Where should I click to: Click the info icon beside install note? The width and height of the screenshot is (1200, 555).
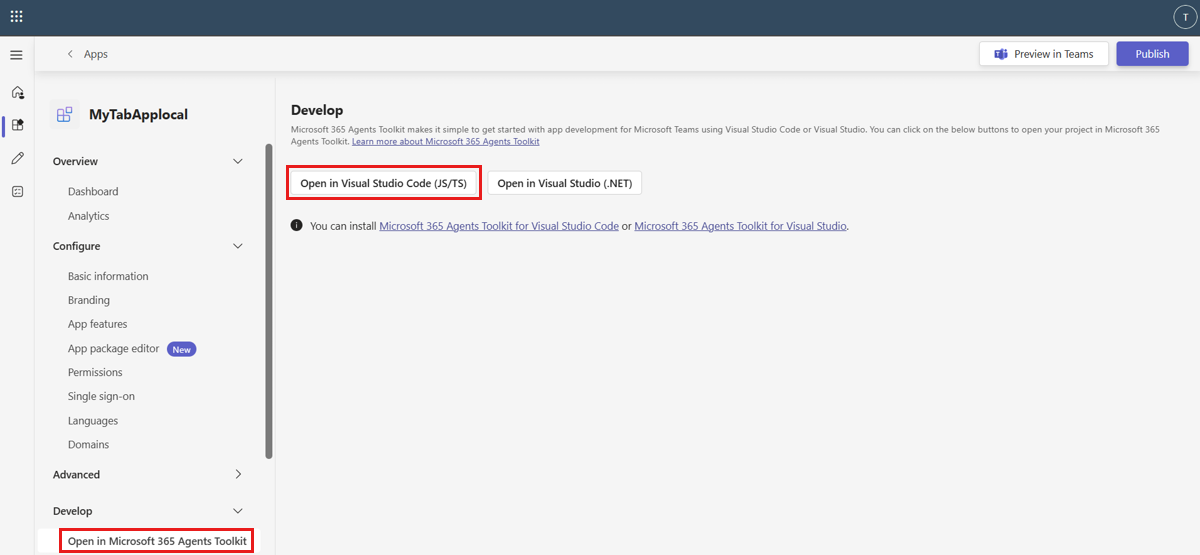pos(296,226)
